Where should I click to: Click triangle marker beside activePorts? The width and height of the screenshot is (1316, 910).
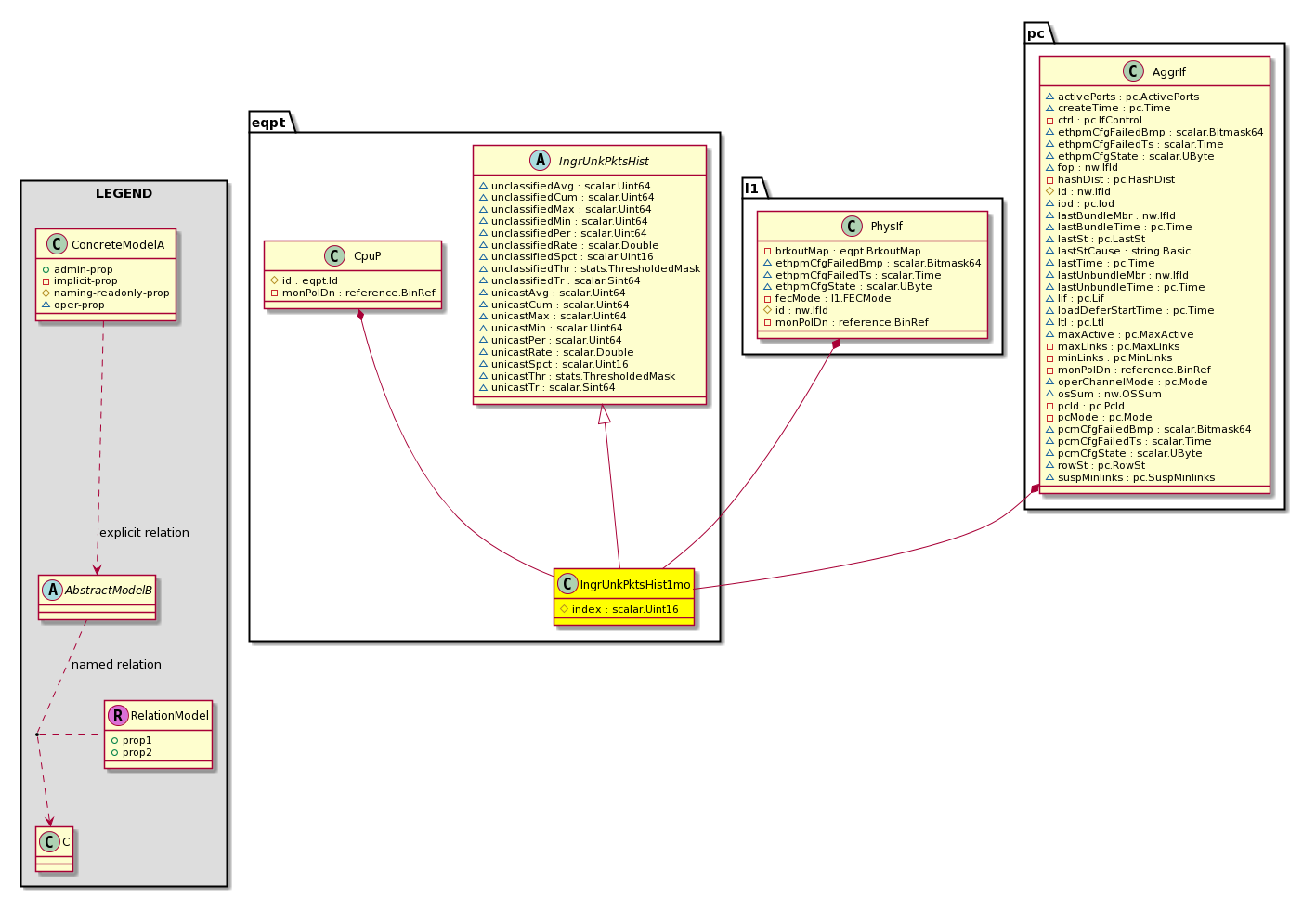pyautogui.click(x=1049, y=97)
